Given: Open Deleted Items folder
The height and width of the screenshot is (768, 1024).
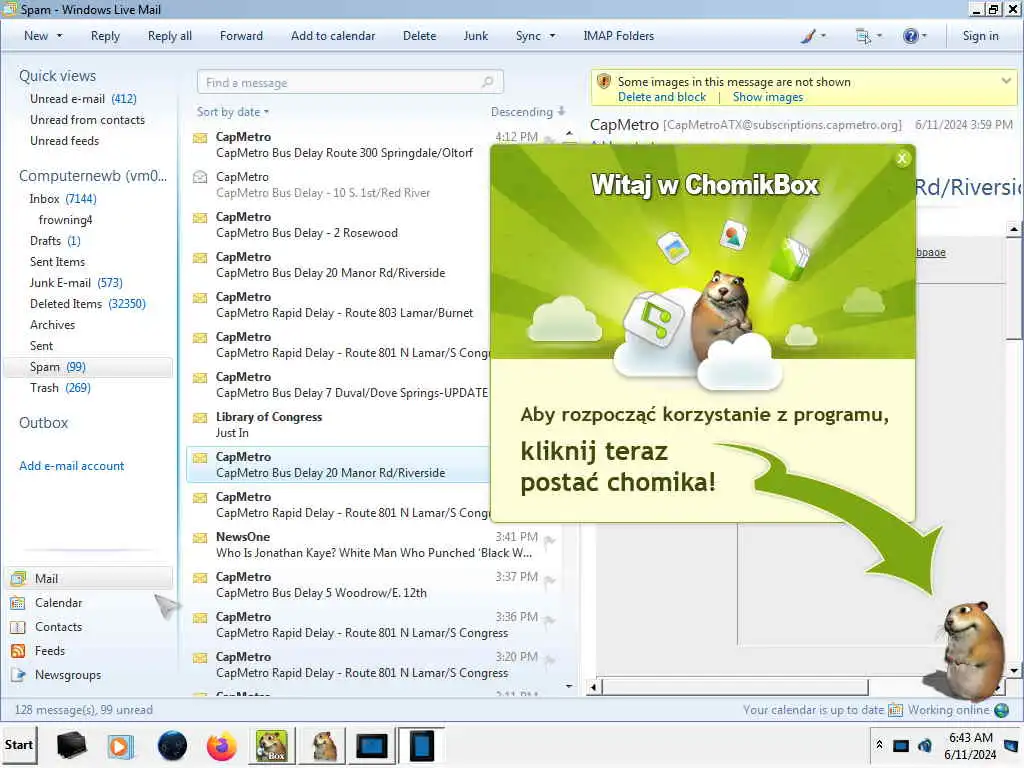Looking at the screenshot, I should [x=88, y=304].
